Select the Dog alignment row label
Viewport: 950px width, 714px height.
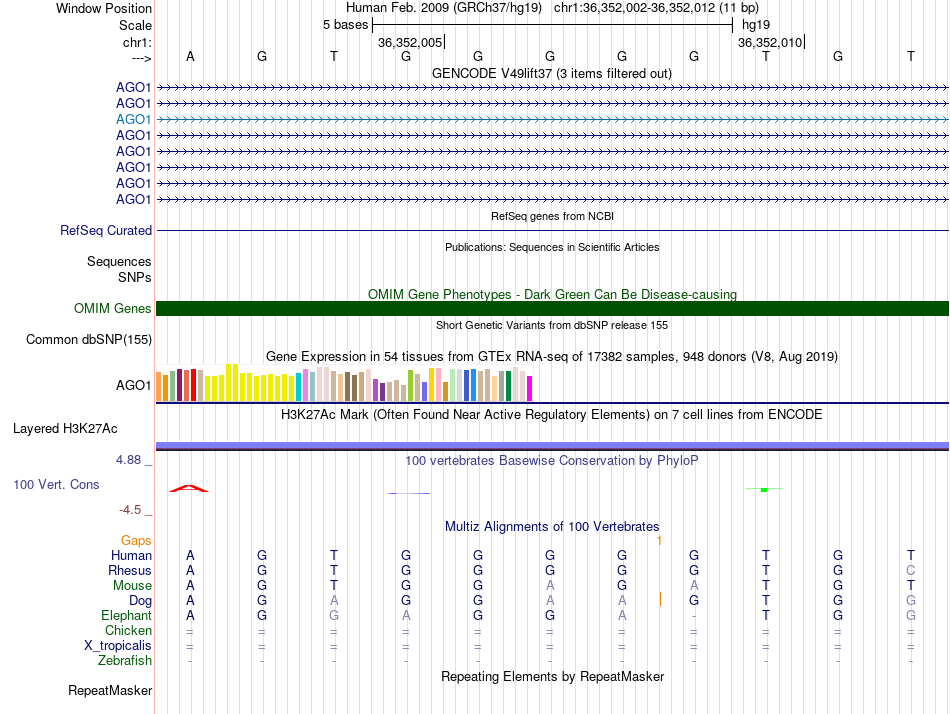[141, 601]
